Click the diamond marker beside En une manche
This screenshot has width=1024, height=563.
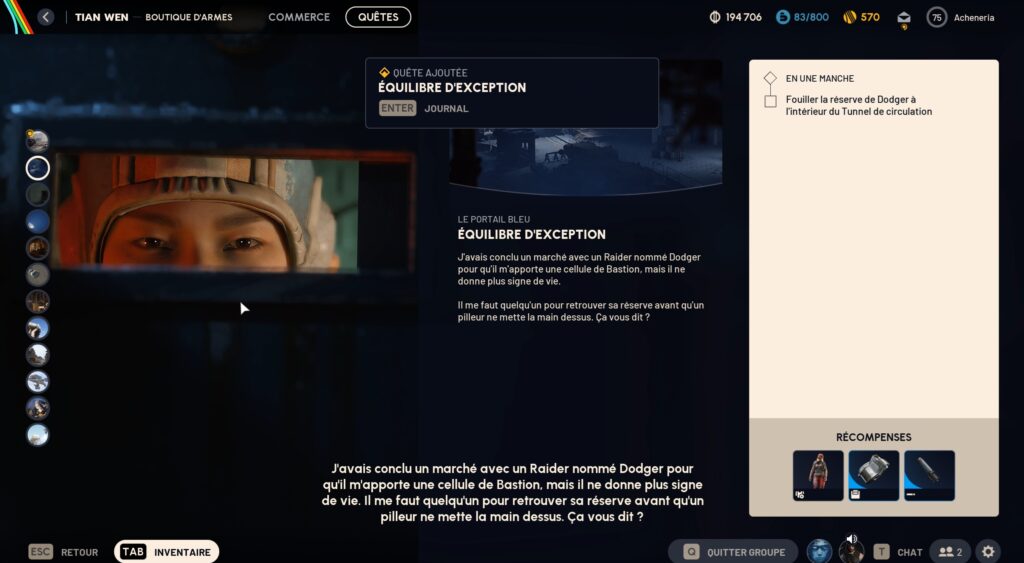click(x=770, y=78)
